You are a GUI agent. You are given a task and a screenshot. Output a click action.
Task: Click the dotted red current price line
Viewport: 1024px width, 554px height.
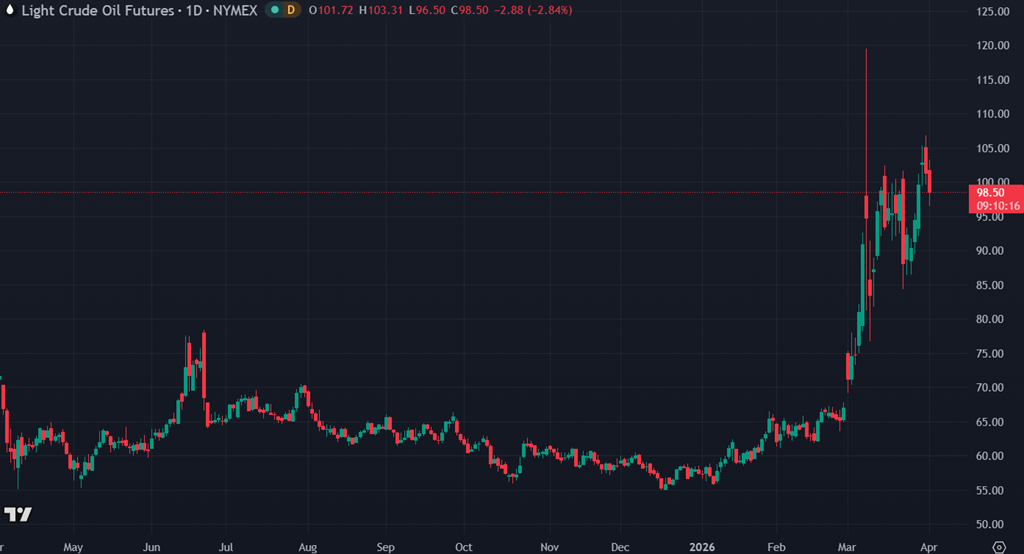coord(500,192)
